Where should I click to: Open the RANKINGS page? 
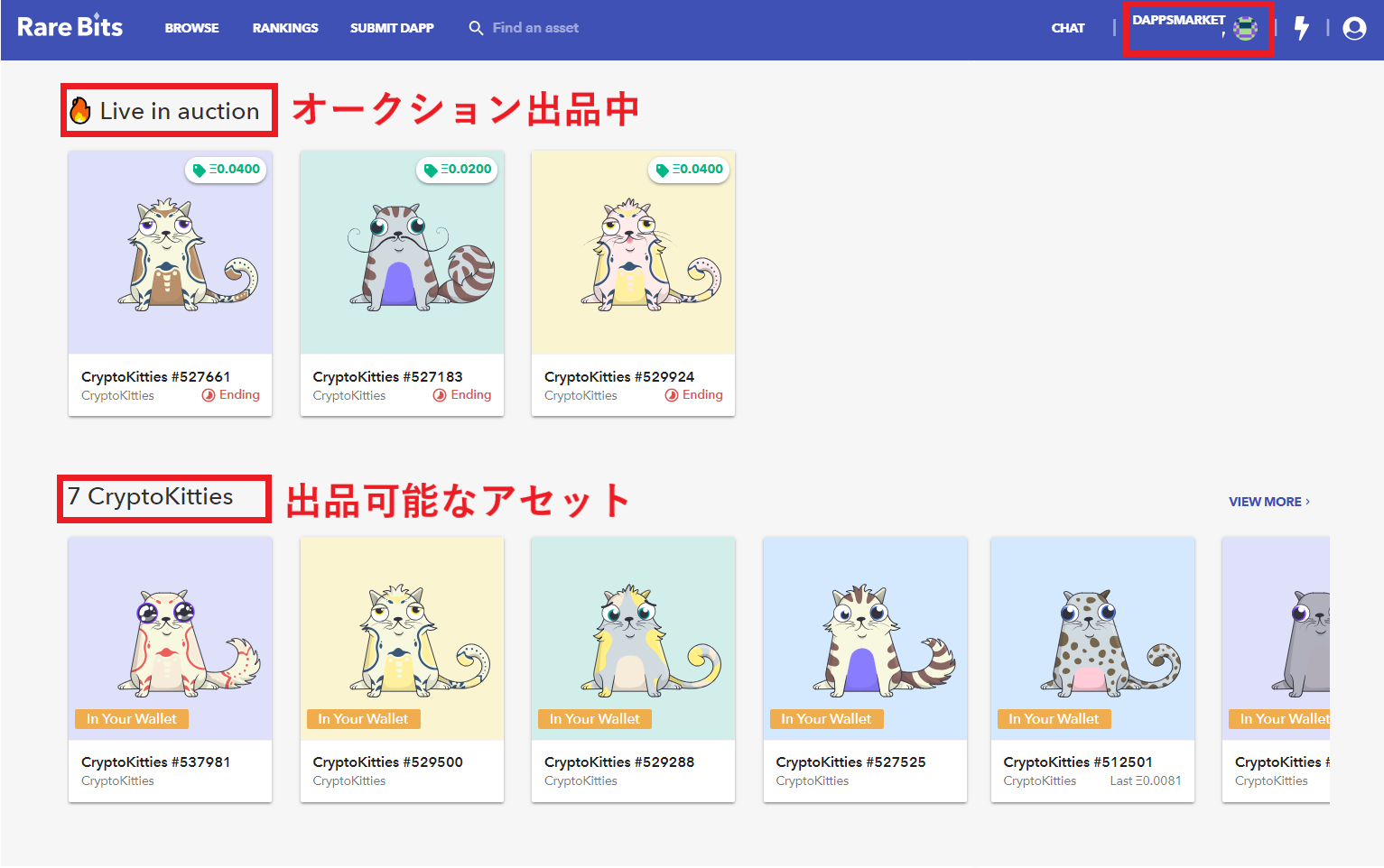[285, 28]
